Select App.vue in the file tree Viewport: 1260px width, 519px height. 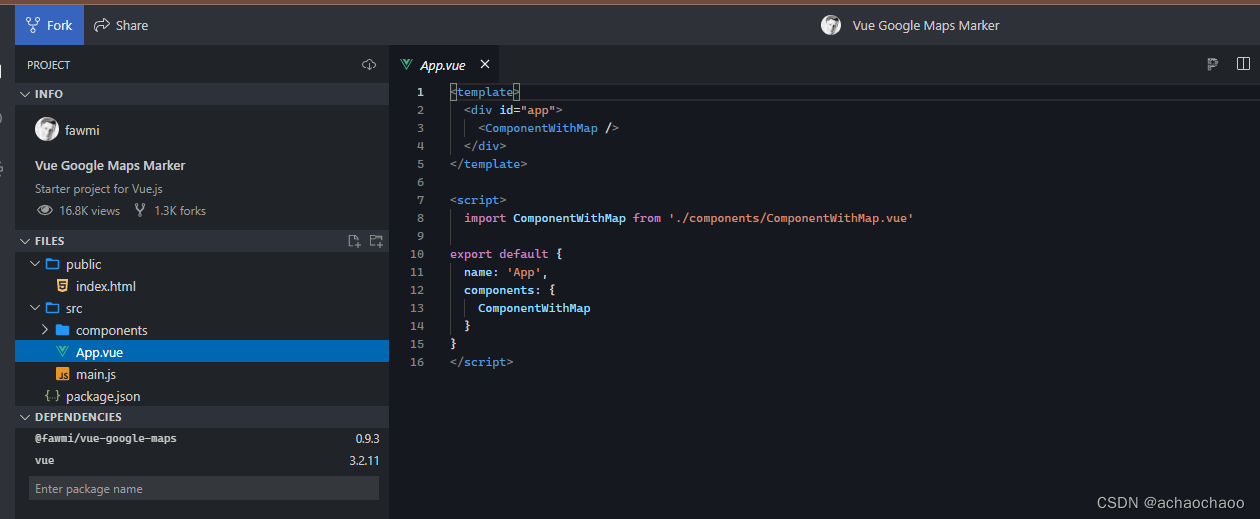(201, 352)
